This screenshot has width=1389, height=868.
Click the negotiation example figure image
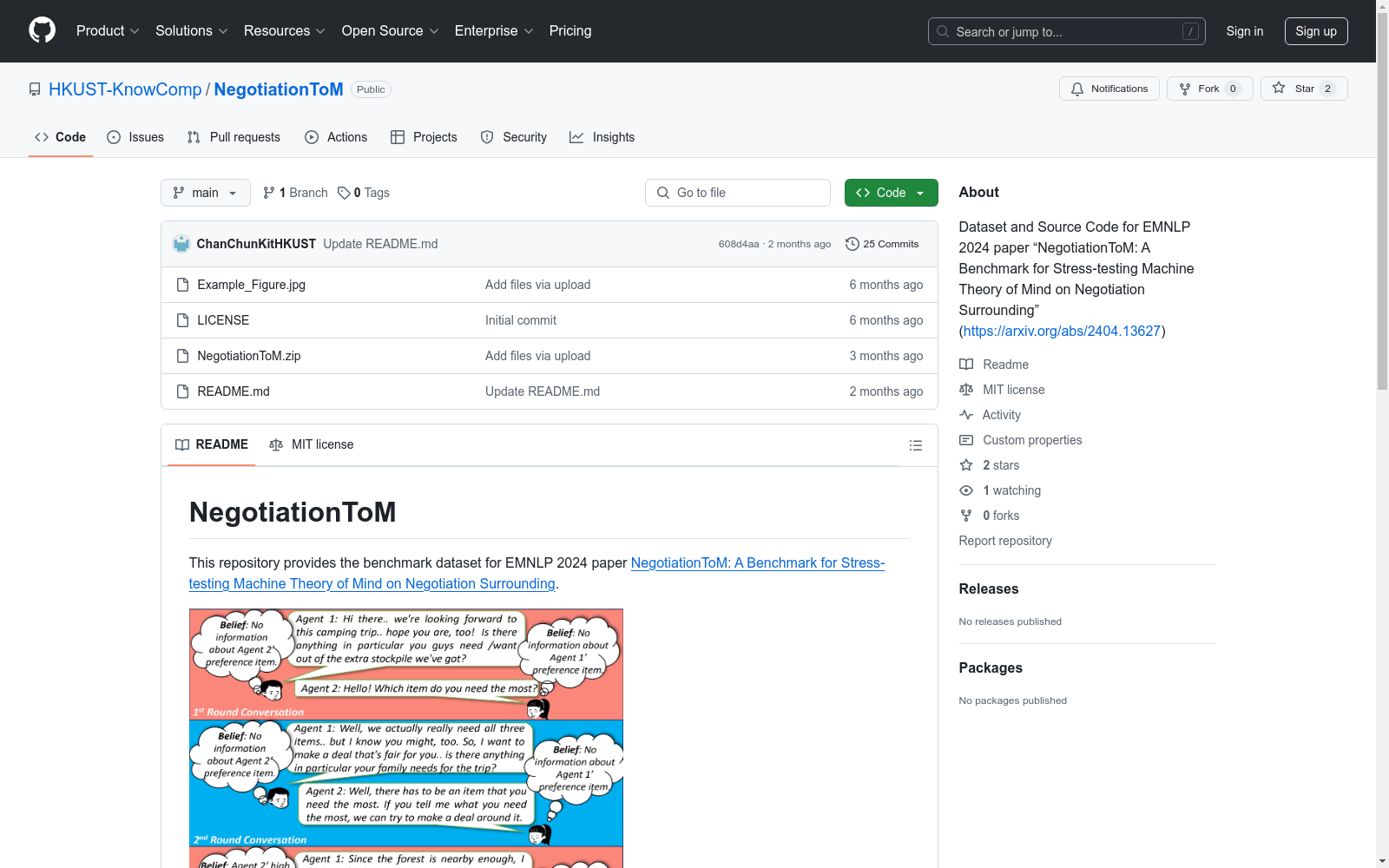(x=406, y=738)
